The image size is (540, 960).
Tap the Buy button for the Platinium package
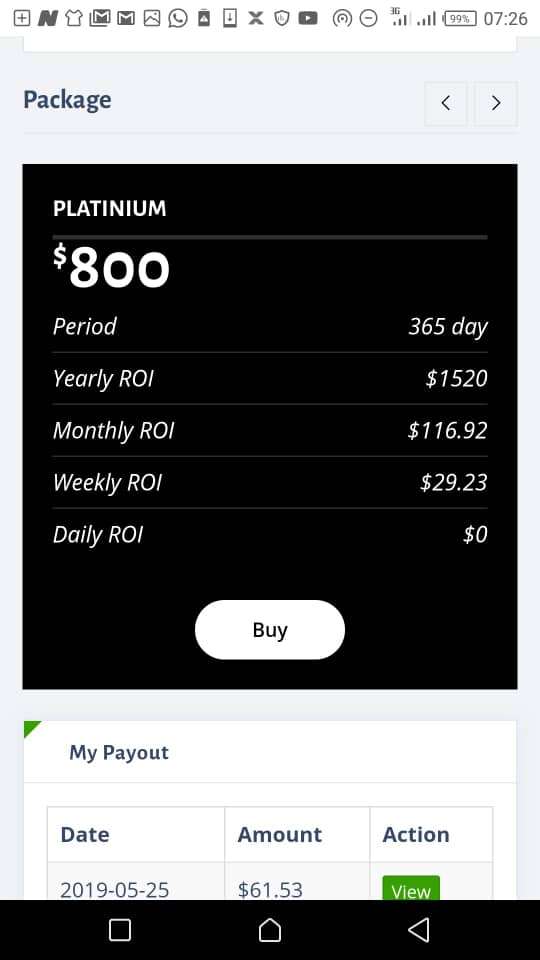pyautogui.click(x=270, y=630)
